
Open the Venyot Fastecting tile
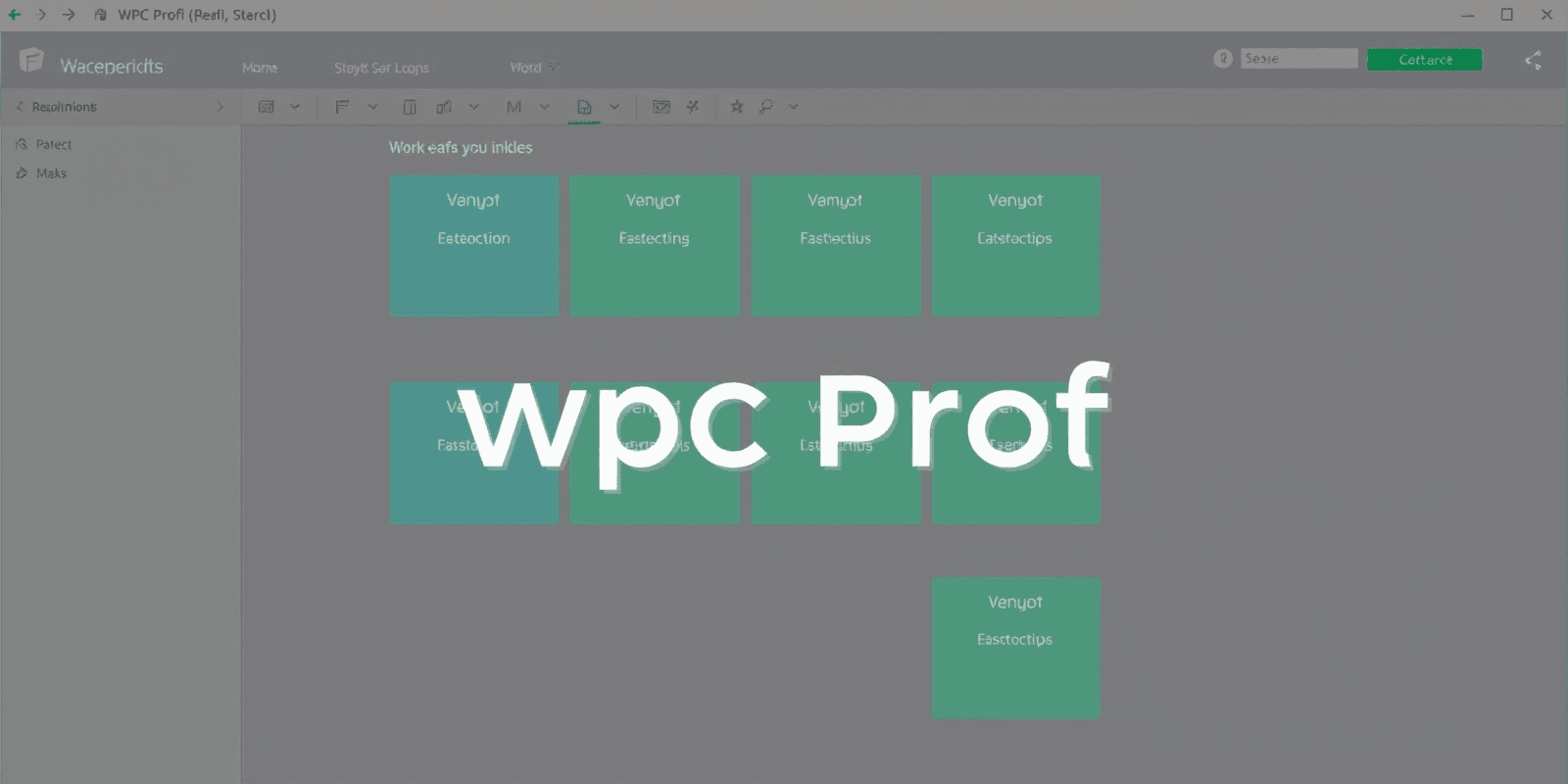tap(655, 246)
